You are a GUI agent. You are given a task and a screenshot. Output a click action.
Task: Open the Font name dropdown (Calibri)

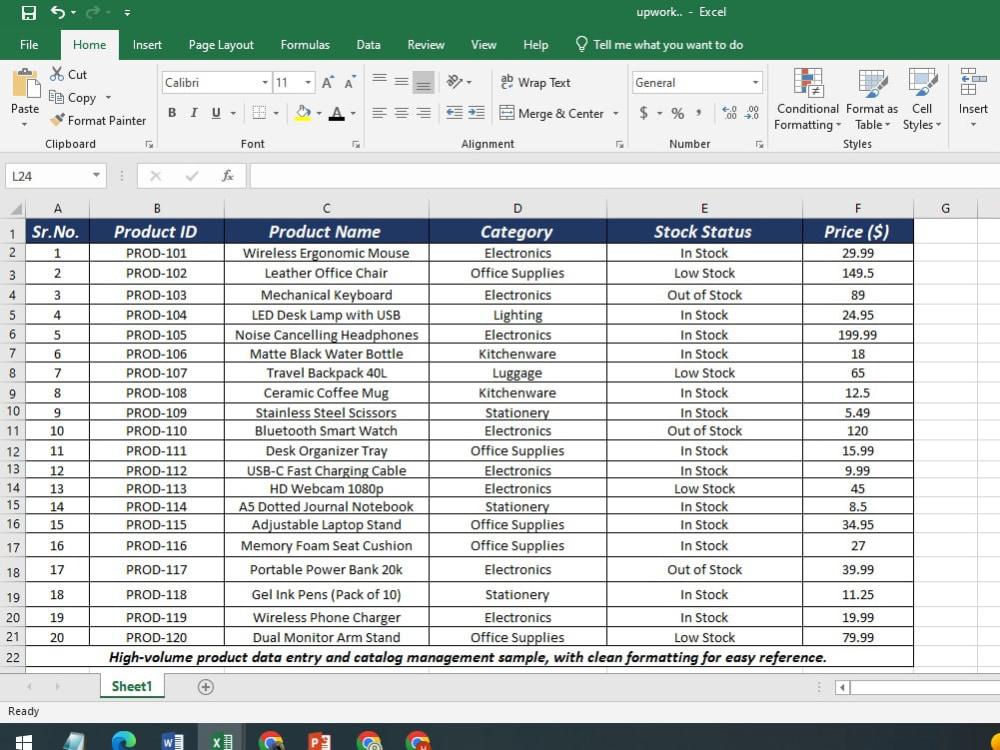pyautogui.click(x=265, y=83)
